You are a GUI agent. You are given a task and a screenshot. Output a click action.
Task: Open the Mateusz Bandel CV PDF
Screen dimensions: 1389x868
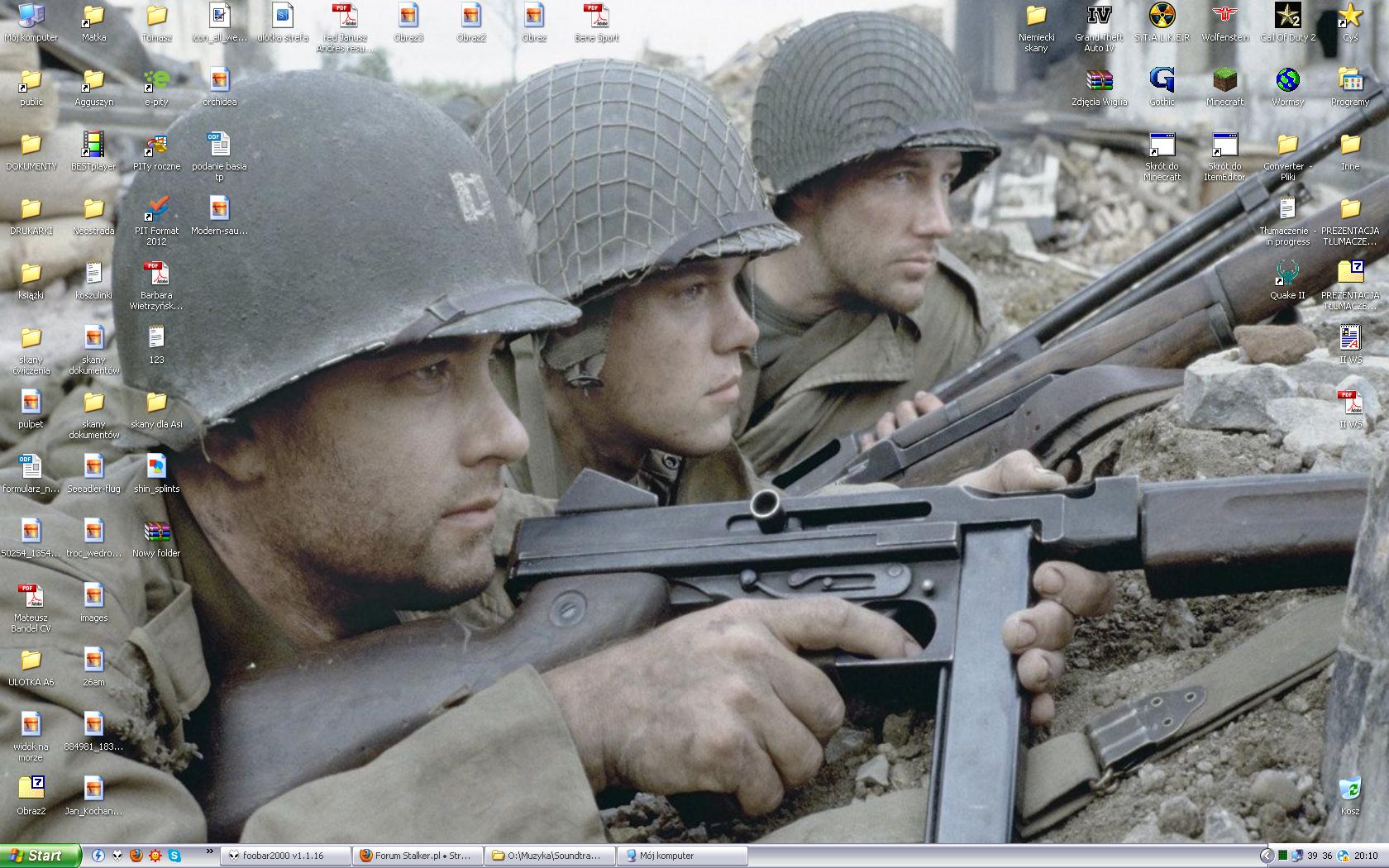click(31, 608)
